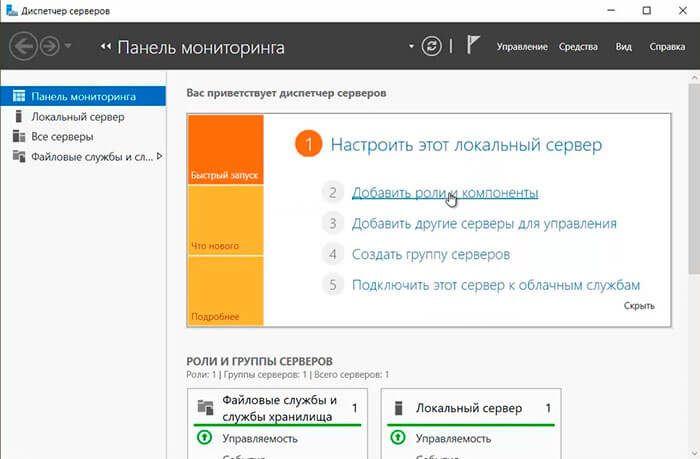700x459 pixels.
Task: Select Все серверы in the sidebar
Action: tap(83, 137)
